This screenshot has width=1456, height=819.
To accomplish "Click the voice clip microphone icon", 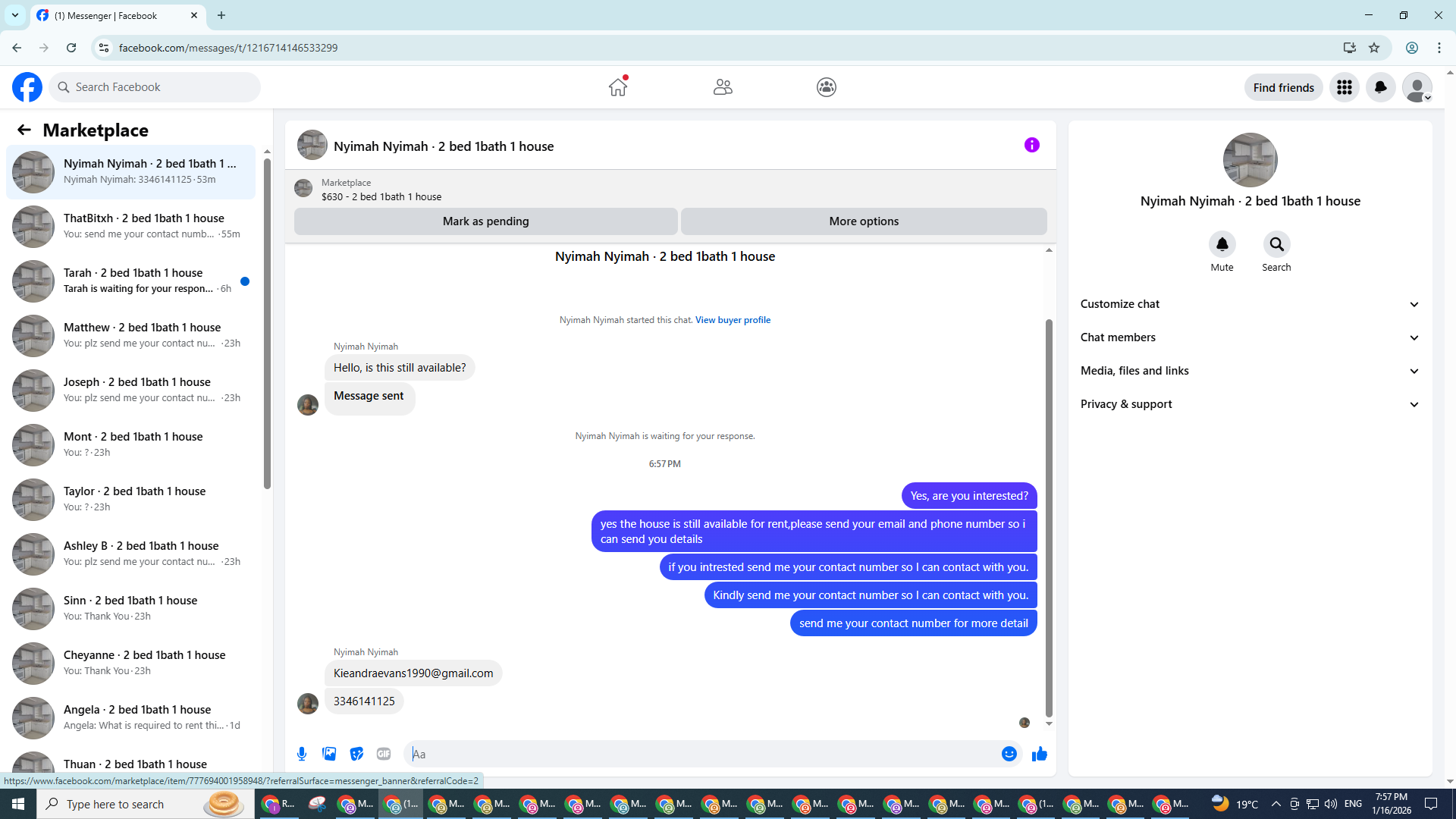I will click(x=302, y=754).
